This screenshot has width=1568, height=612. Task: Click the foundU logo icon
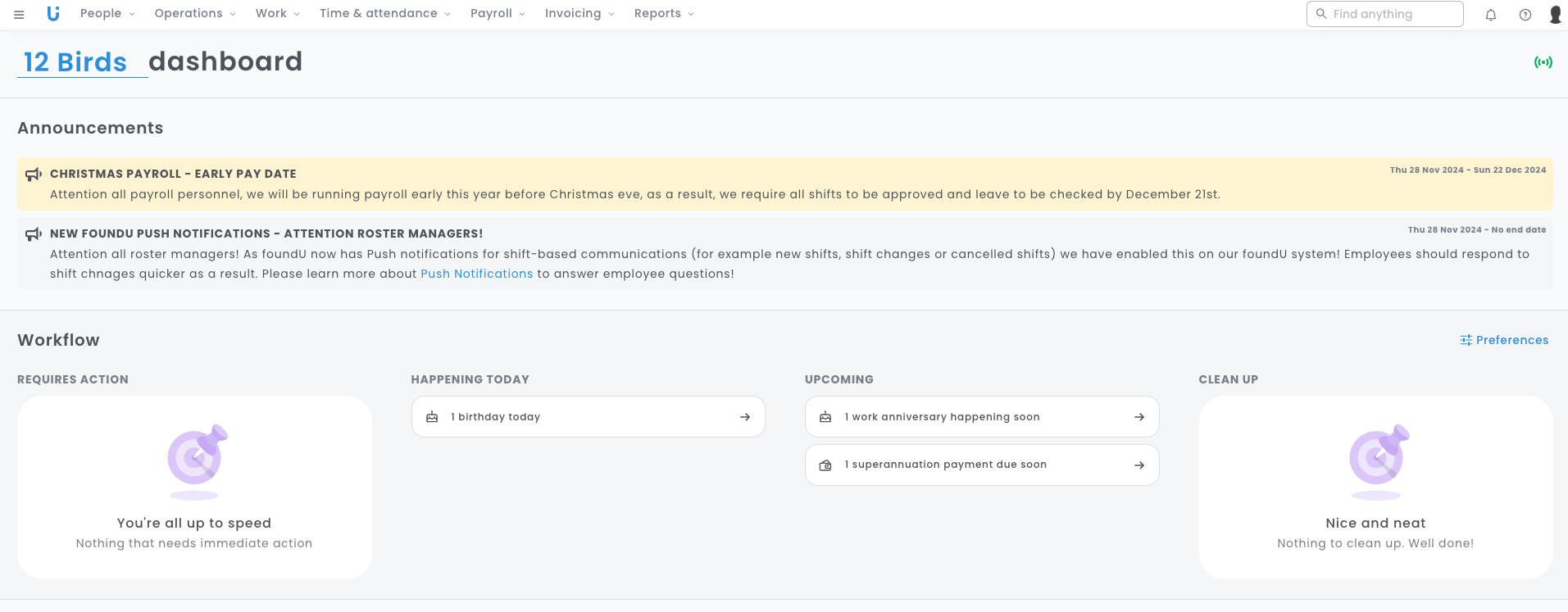pyautogui.click(x=53, y=14)
